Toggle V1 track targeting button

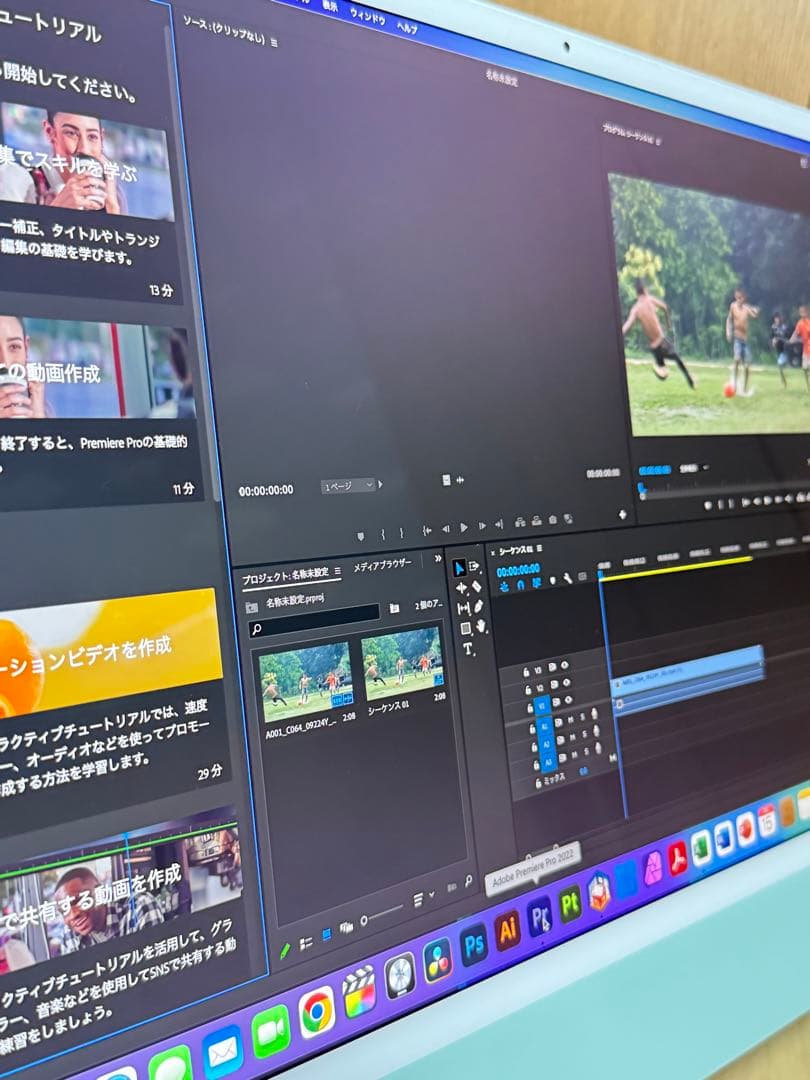[542, 705]
